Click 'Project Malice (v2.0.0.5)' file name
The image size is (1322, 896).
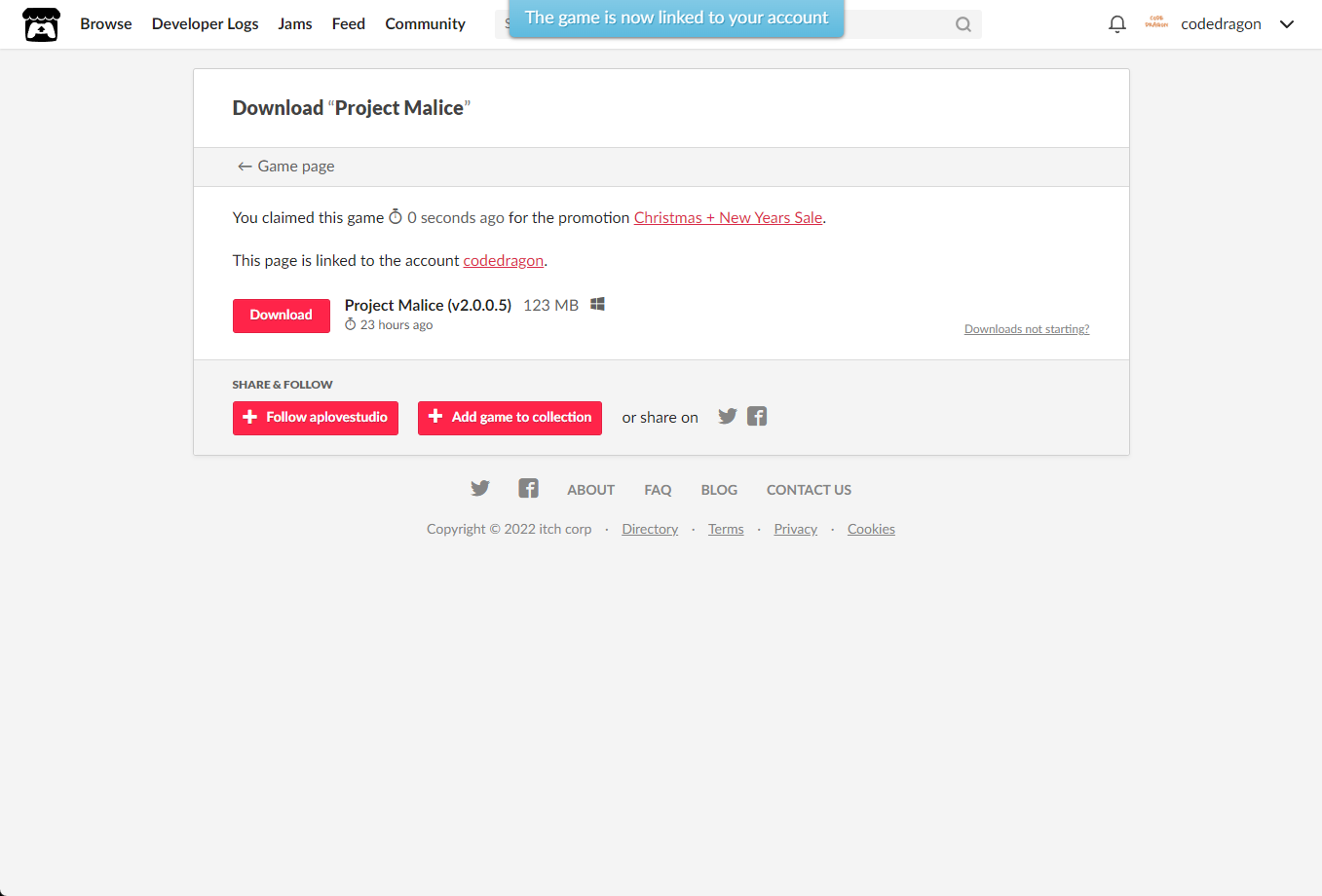coord(428,306)
